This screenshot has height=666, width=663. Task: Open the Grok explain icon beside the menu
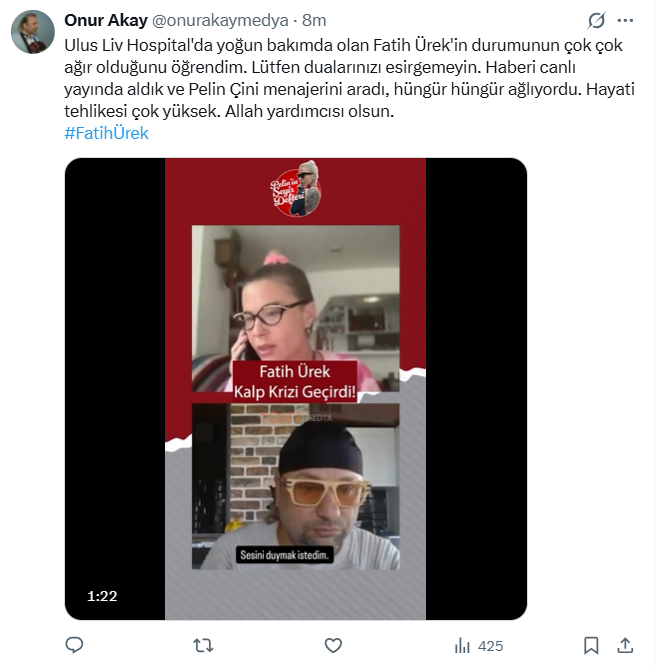click(x=596, y=20)
